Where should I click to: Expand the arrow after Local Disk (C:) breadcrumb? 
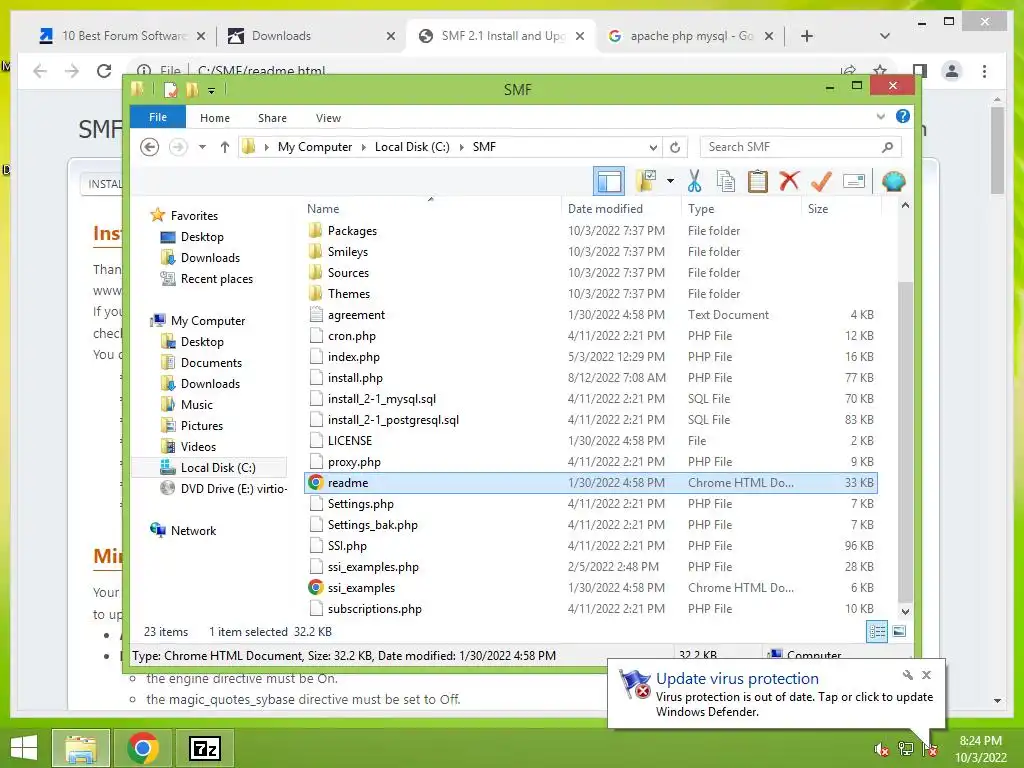pos(462,147)
